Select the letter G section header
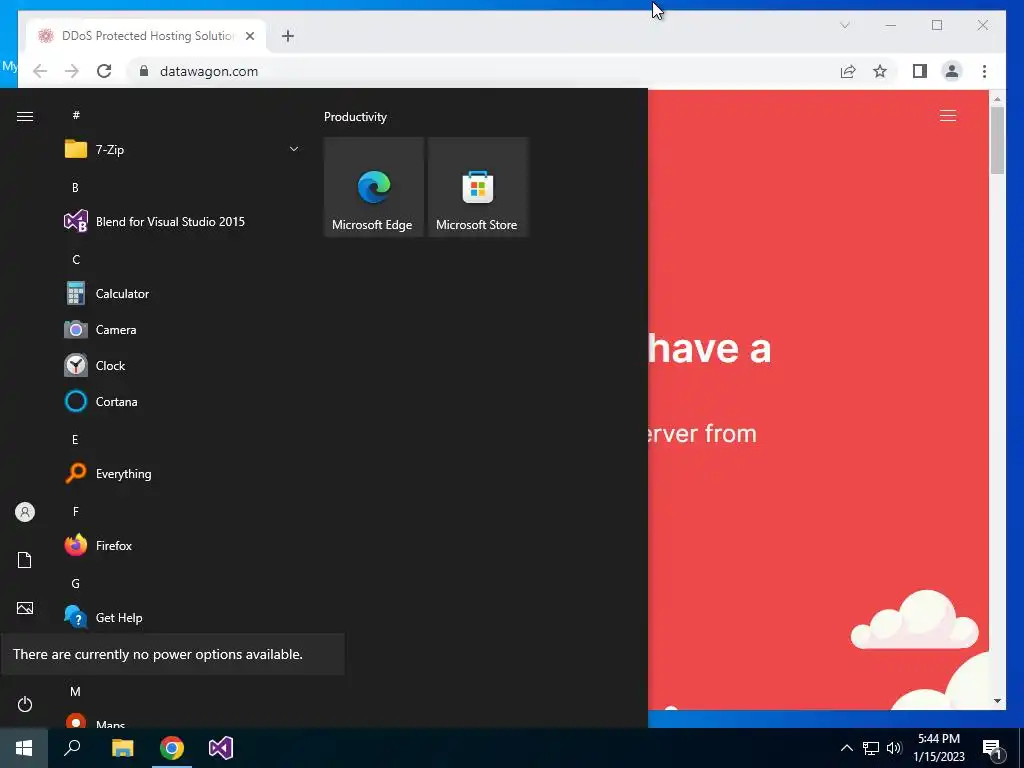Viewport: 1024px width, 768px height. [x=75, y=584]
